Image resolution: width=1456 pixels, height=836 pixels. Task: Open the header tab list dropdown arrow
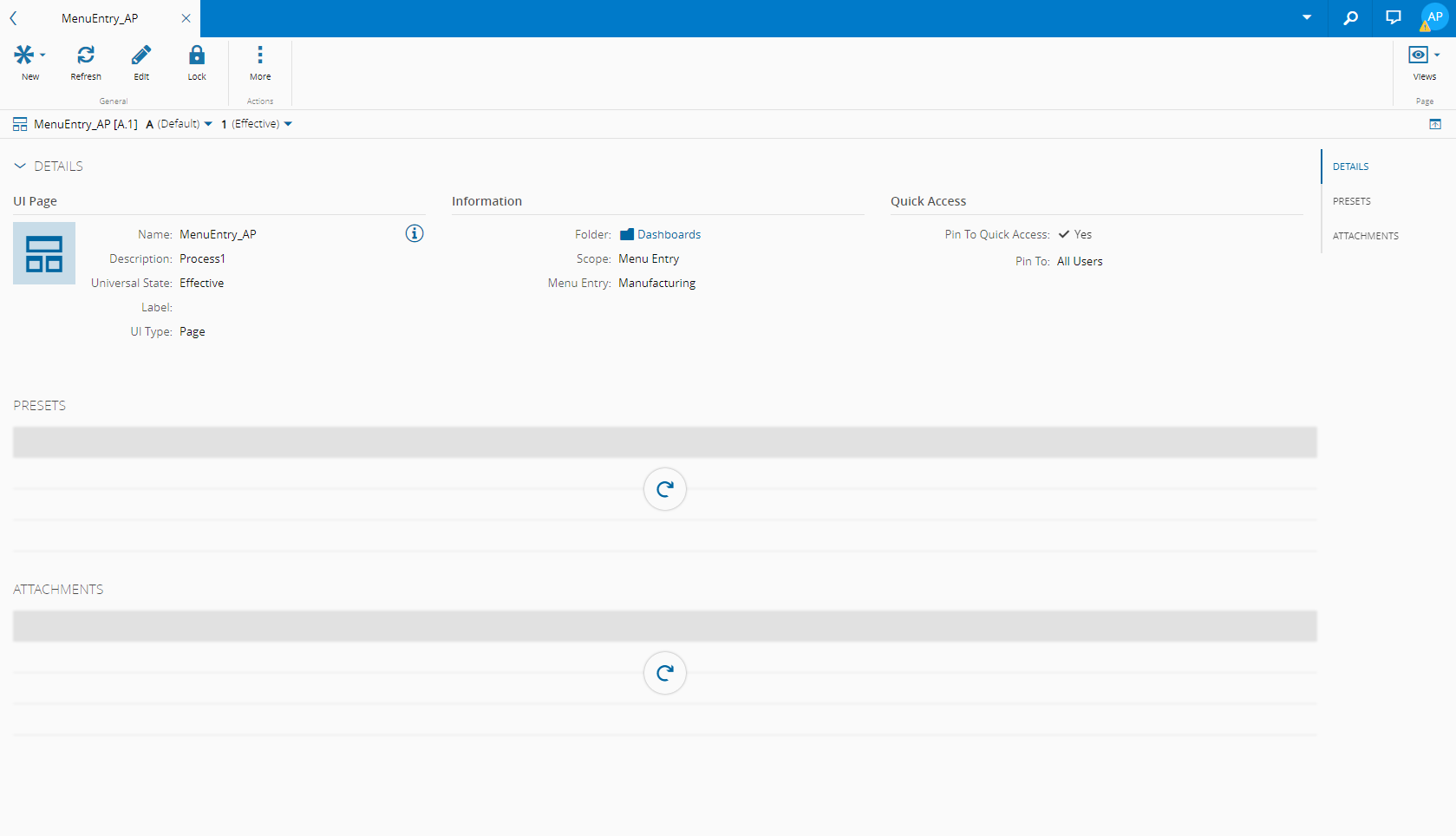point(1307,18)
